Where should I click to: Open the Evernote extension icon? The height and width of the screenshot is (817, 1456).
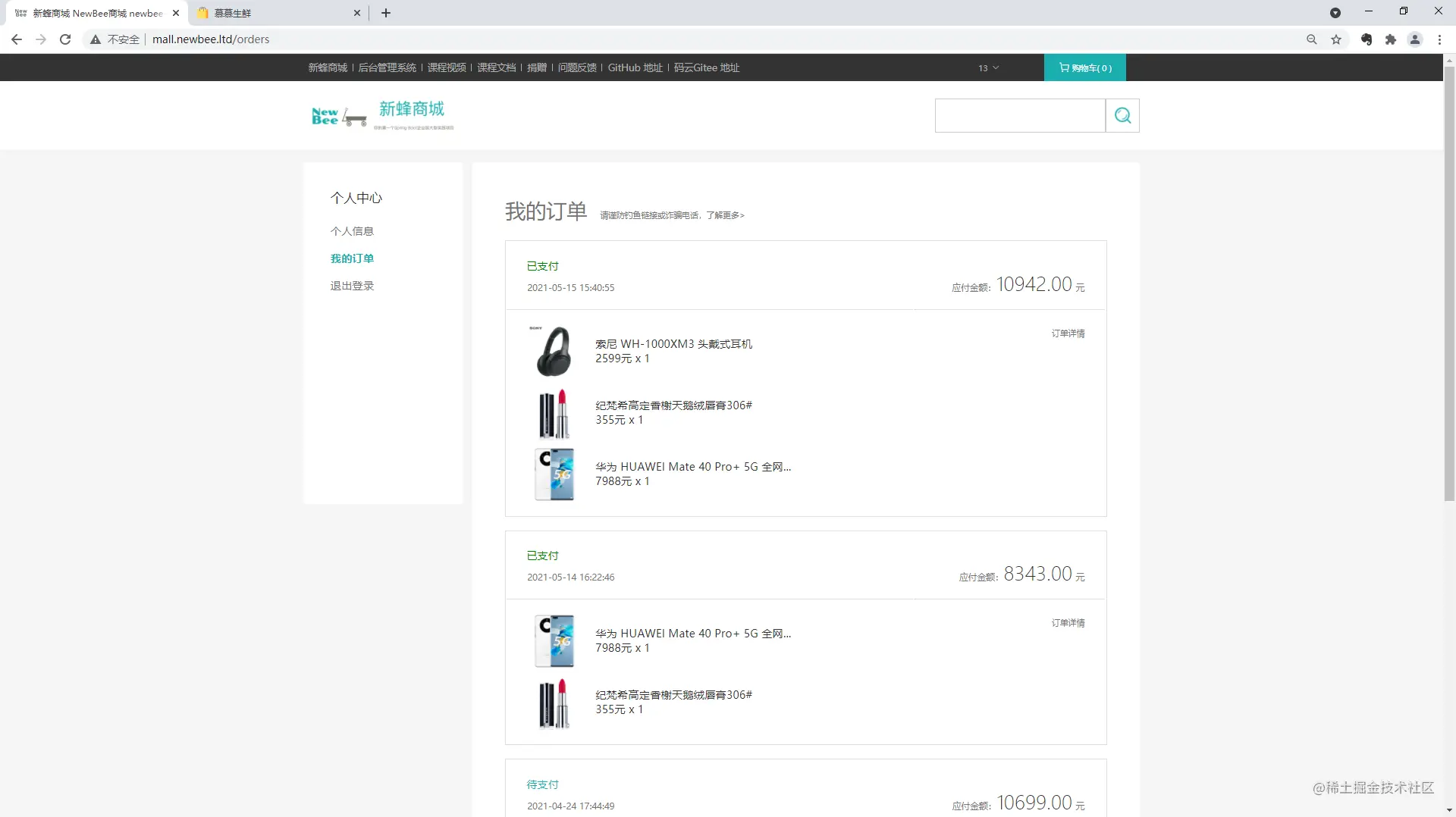click(1367, 39)
